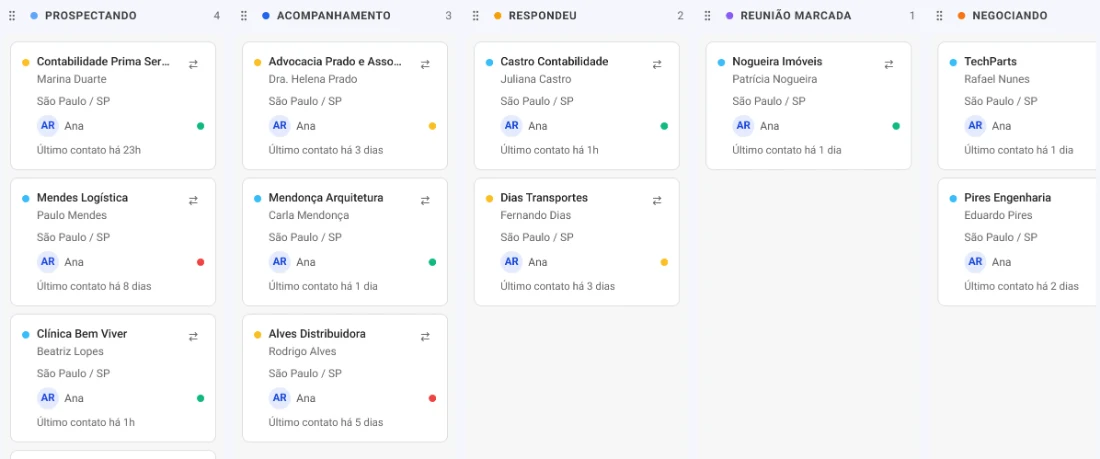Screen dimensions: 1100x459
Task: Open the Dias Transportes card title
Action: point(544,198)
